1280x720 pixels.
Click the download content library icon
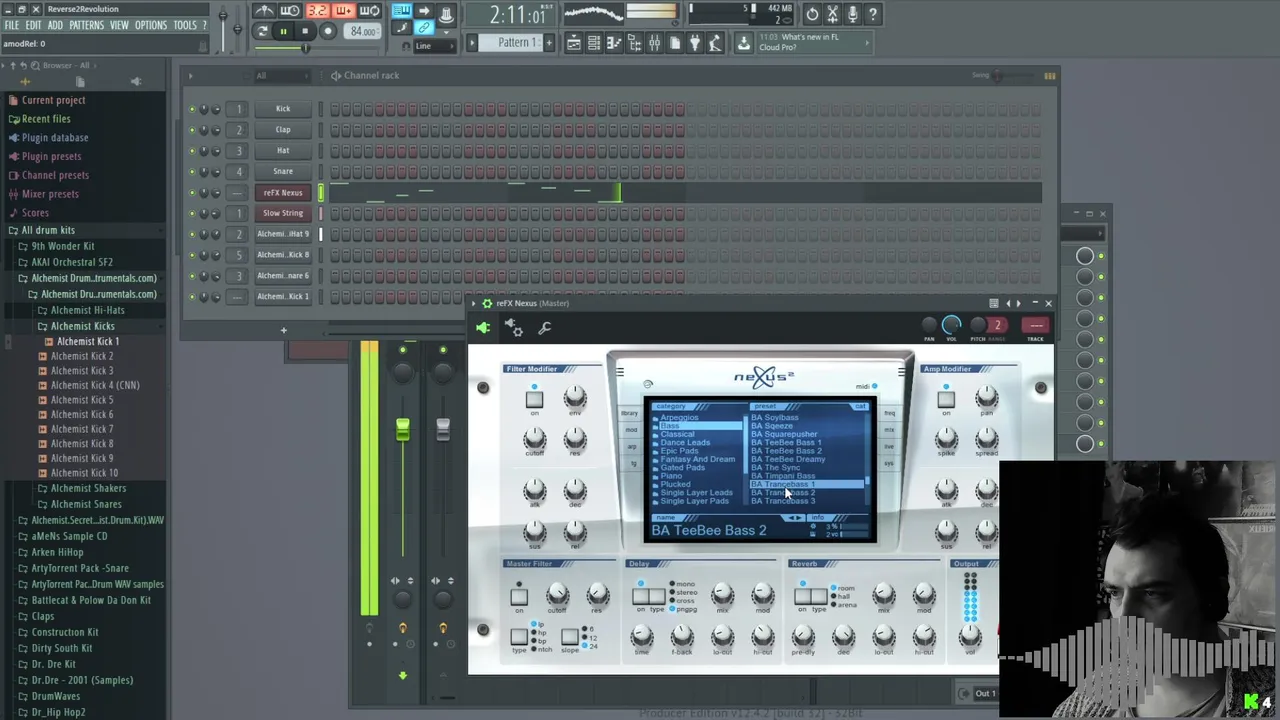point(743,43)
